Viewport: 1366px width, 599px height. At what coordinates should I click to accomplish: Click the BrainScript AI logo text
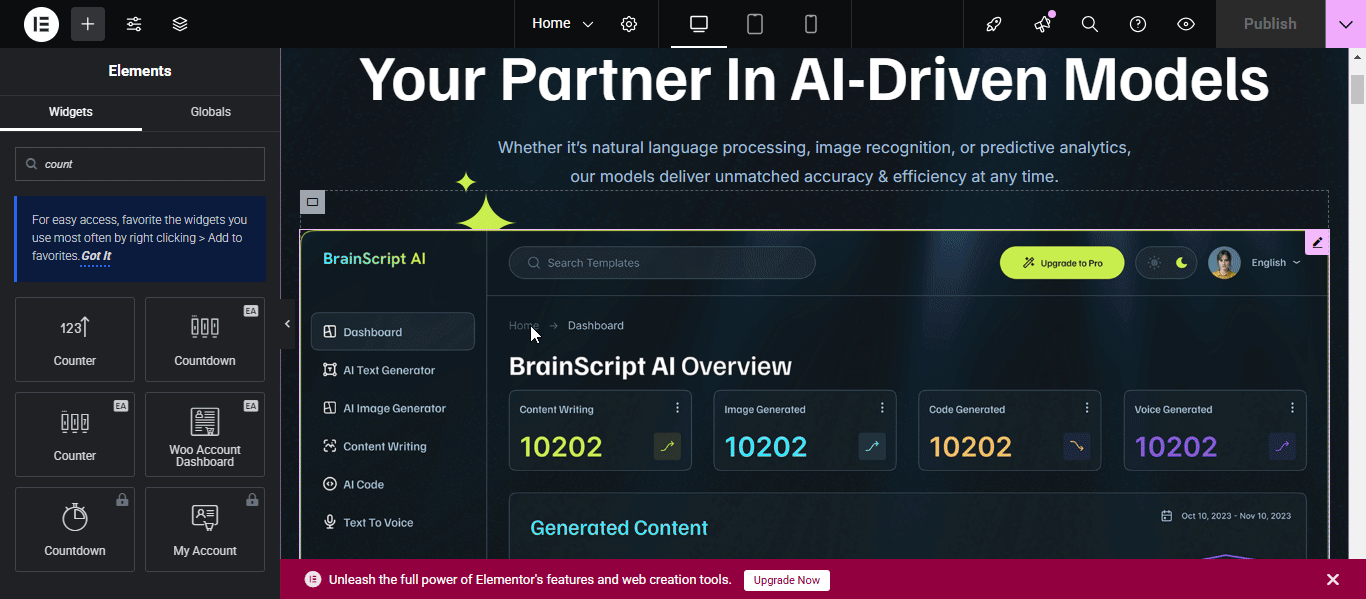click(x=374, y=259)
